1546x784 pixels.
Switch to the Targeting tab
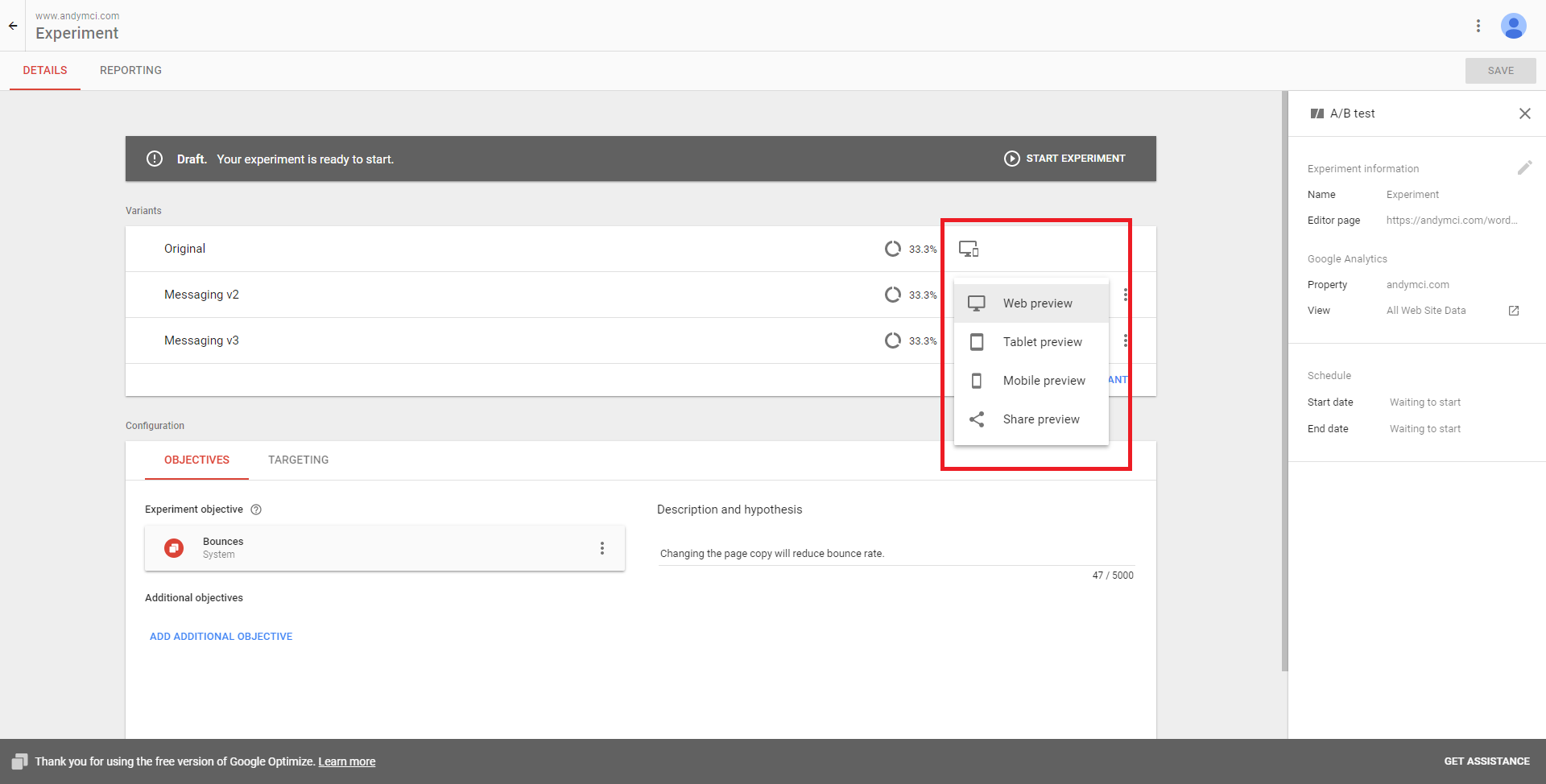298,460
